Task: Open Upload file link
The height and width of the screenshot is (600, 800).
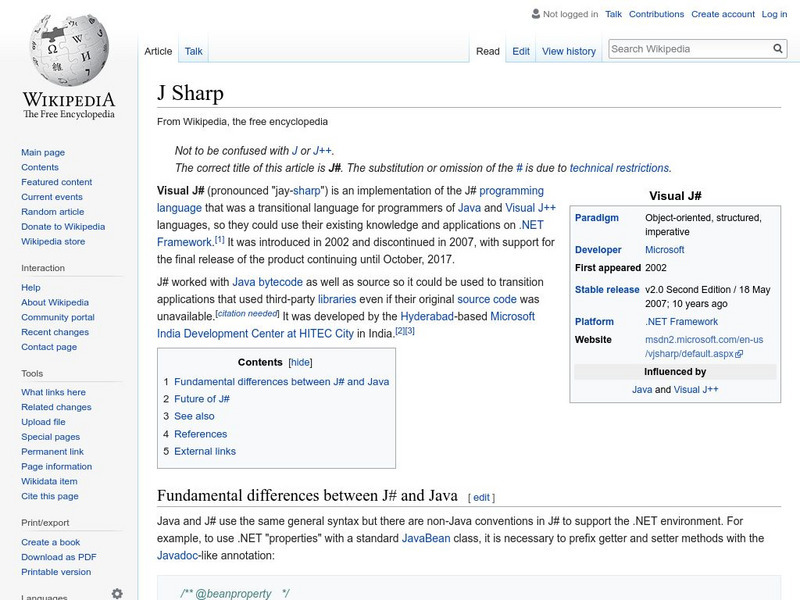Action: [43, 421]
